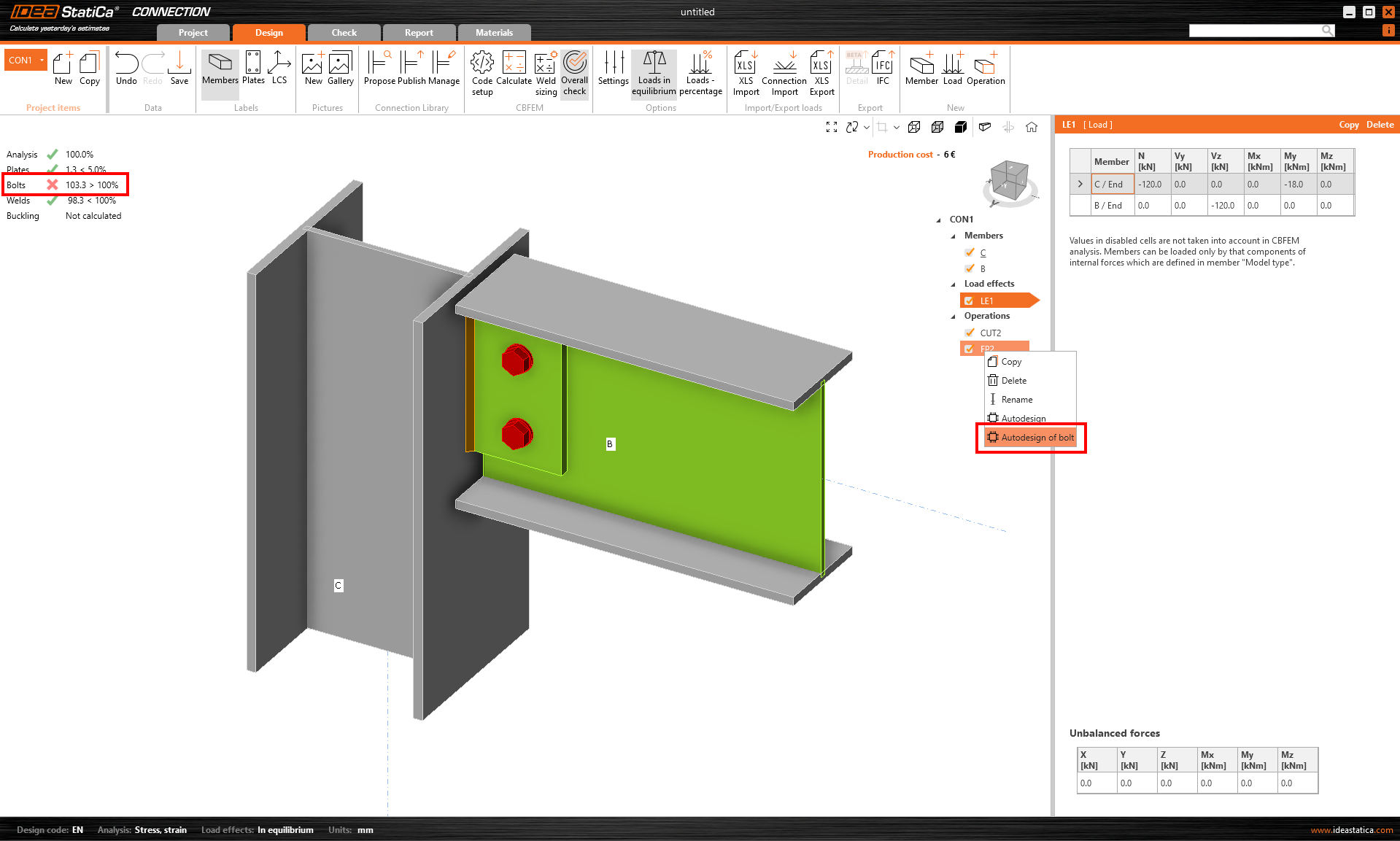
Task: Uncheck member C in the tree
Action: 970,252
